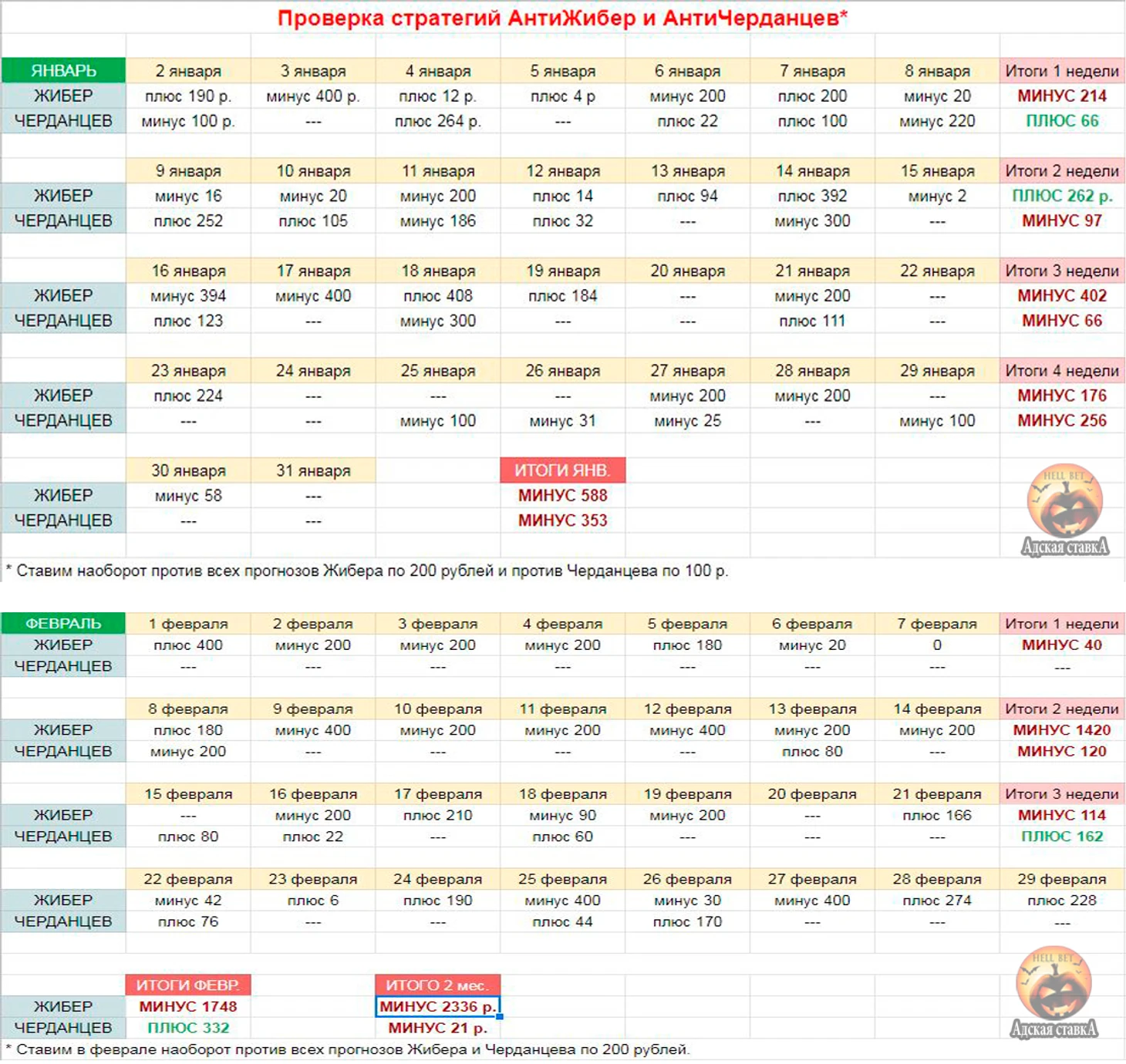
Task: Click the "МИНУС 1748" February total
Action: 188,1006
